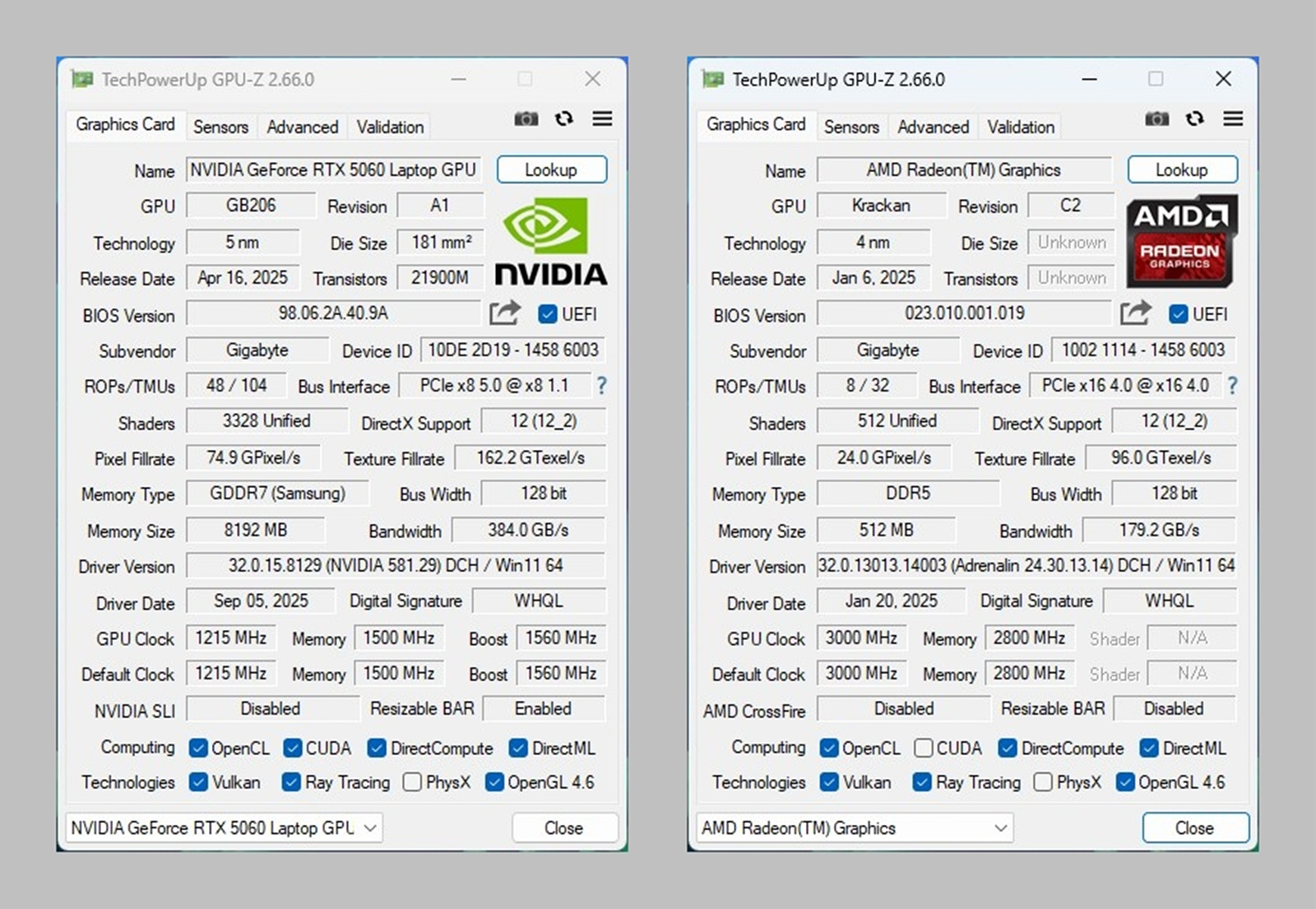
Task: Click Pixel Fillrate value 24.0 GPixel/s
Action: pyautogui.click(x=884, y=457)
